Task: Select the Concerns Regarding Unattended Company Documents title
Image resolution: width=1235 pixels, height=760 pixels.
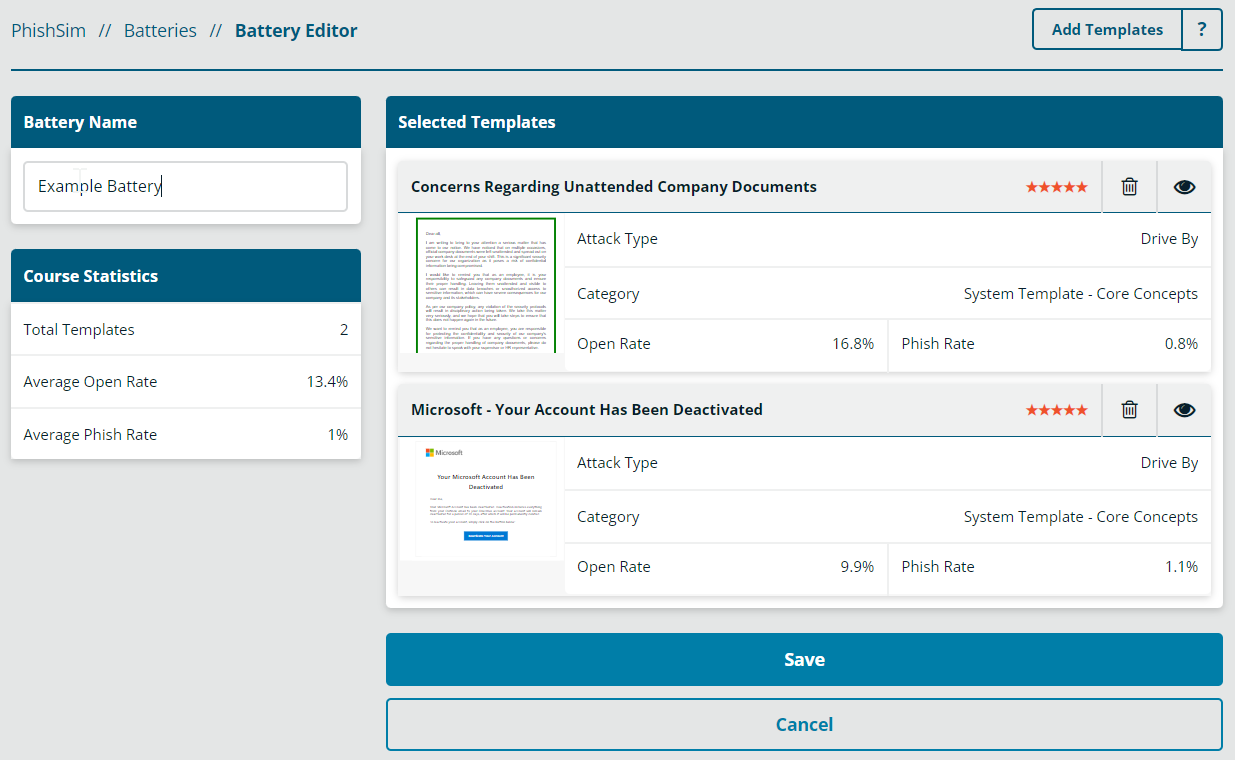Action: [x=613, y=187]
